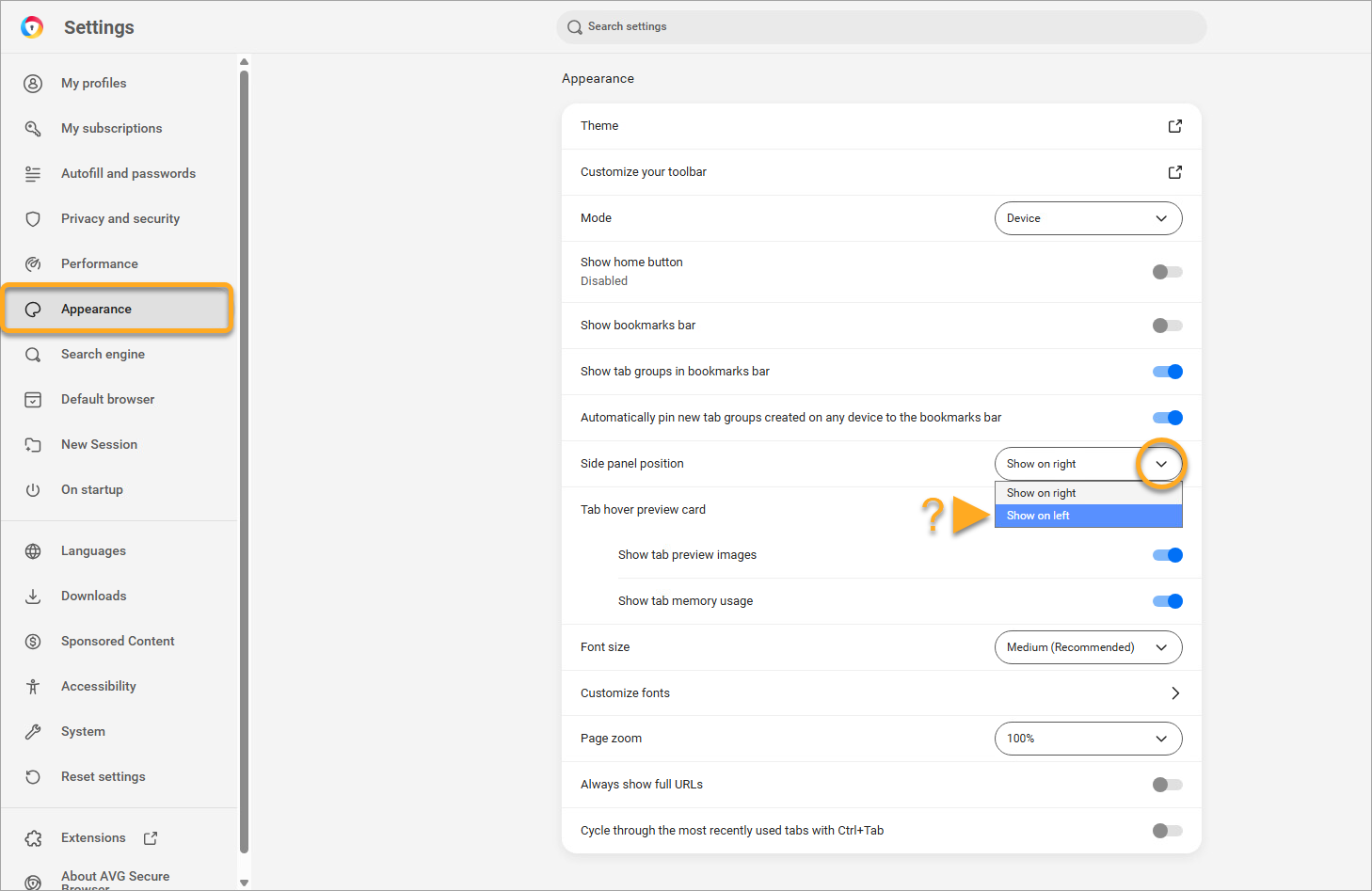Click the Performance gauge icon
Screen dimensions: 1372x891
(x=33, y=264)
